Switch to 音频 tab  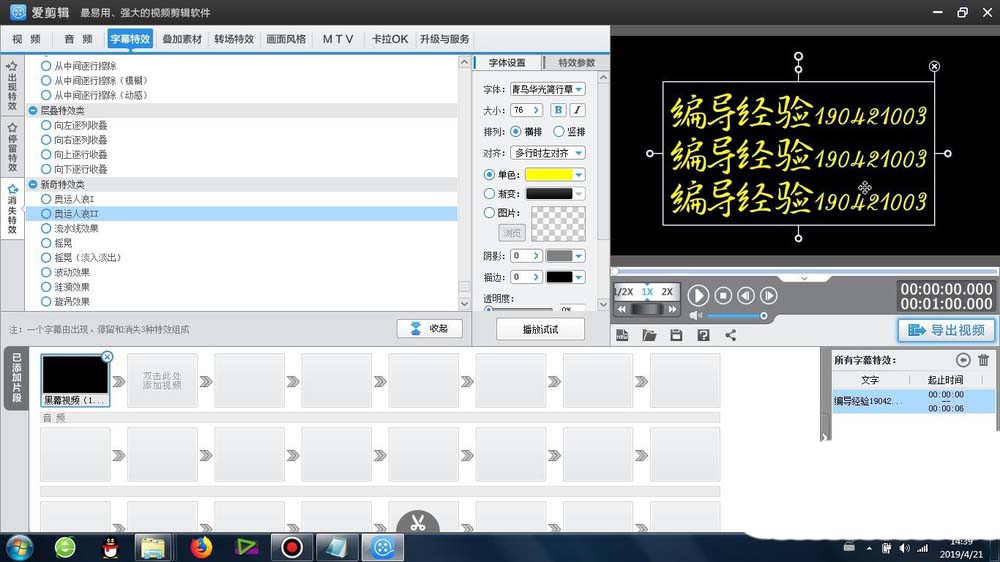78,39
